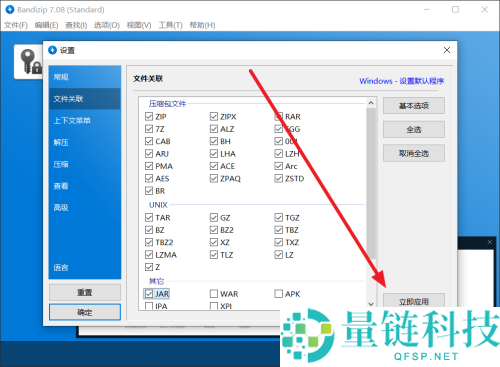
Task: Close the 设置 dialog
Action: [447, 50]
